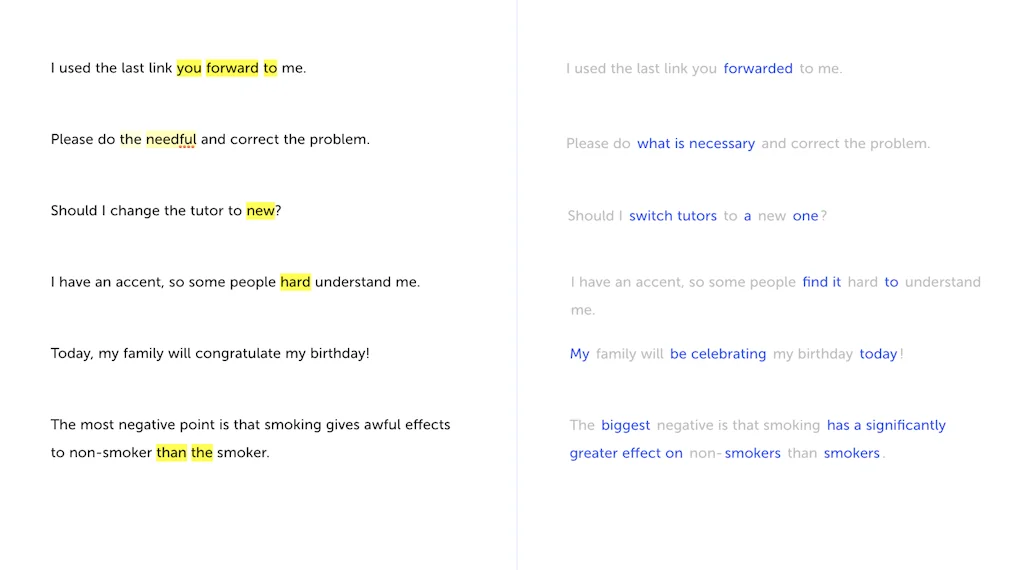Viewport: 1024px width, 570px height.
Task: Click the highlighted word "you" in first sentence
Action: click(x=189, y=68)
